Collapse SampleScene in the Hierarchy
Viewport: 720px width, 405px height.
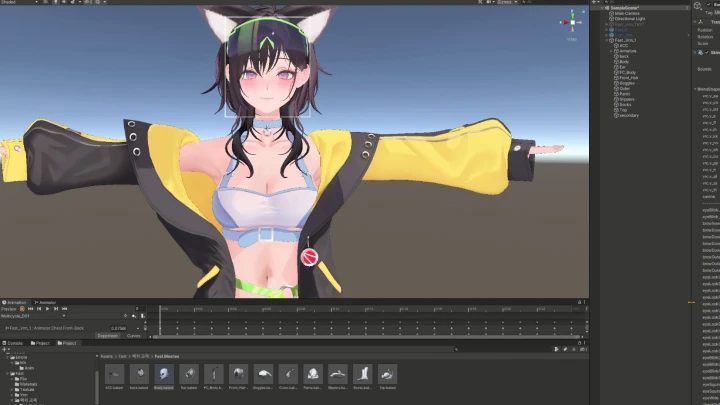[x=602, y=8]
